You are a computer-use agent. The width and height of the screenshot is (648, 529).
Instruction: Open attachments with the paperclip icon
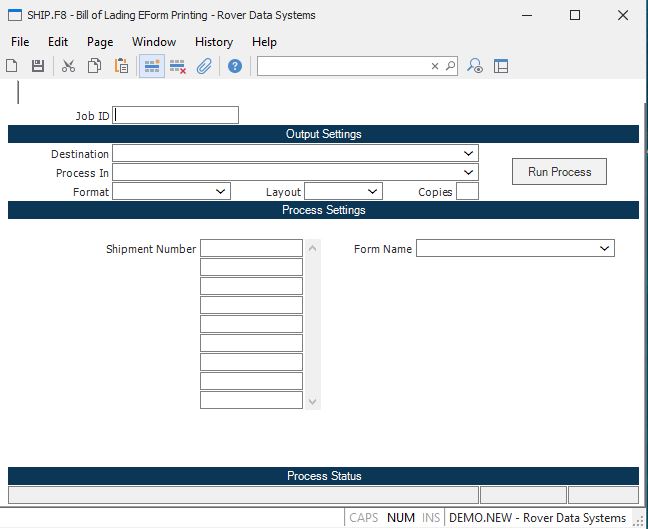204,66
